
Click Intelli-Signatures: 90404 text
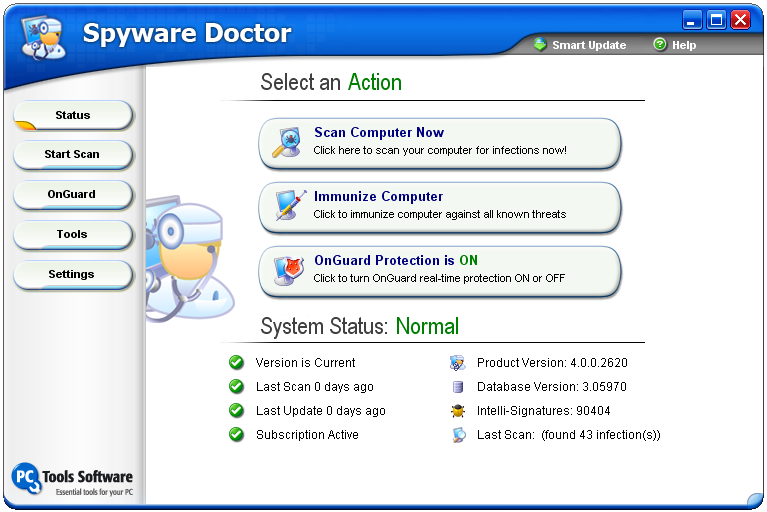(543, 411)
